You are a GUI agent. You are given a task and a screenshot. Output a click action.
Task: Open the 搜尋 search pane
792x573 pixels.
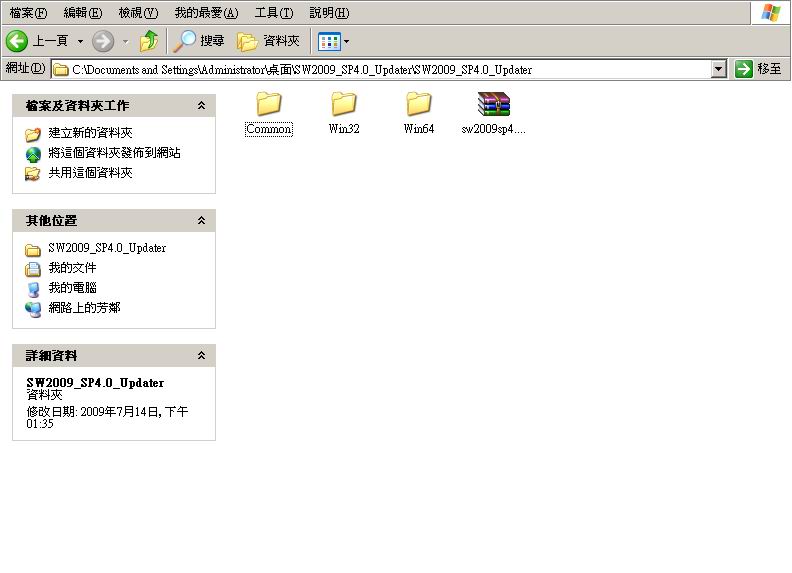[x=199, y=41]
